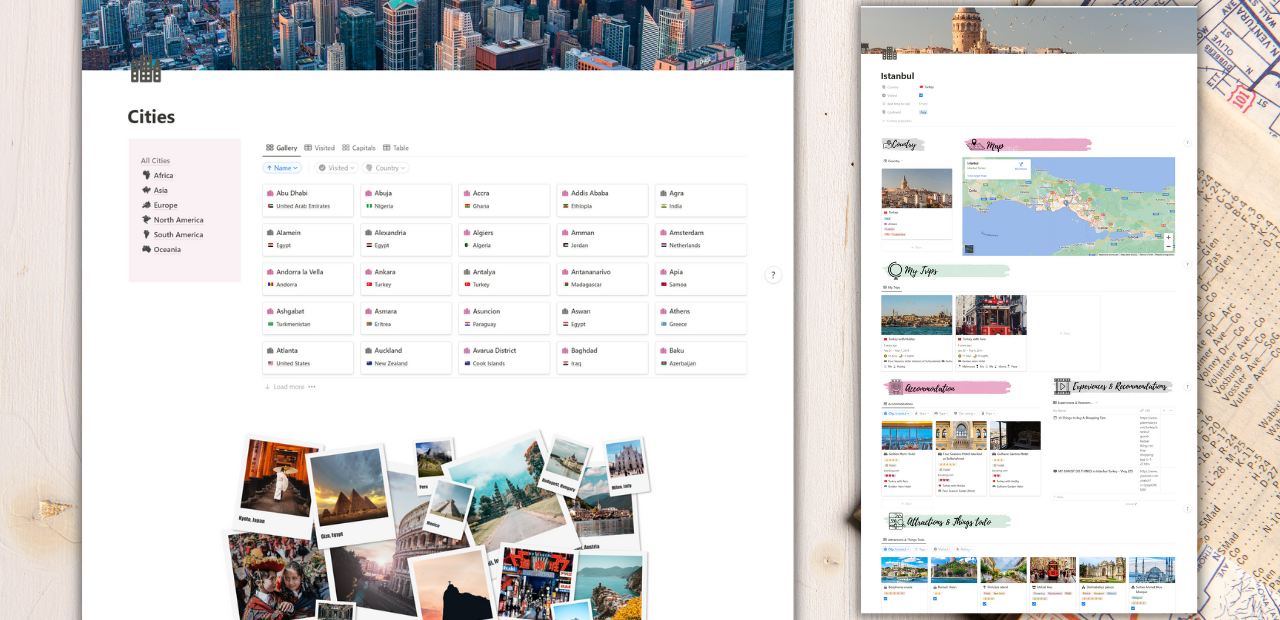
Task: Open Rating filter in Attractions section
Action: pos(963,549)
